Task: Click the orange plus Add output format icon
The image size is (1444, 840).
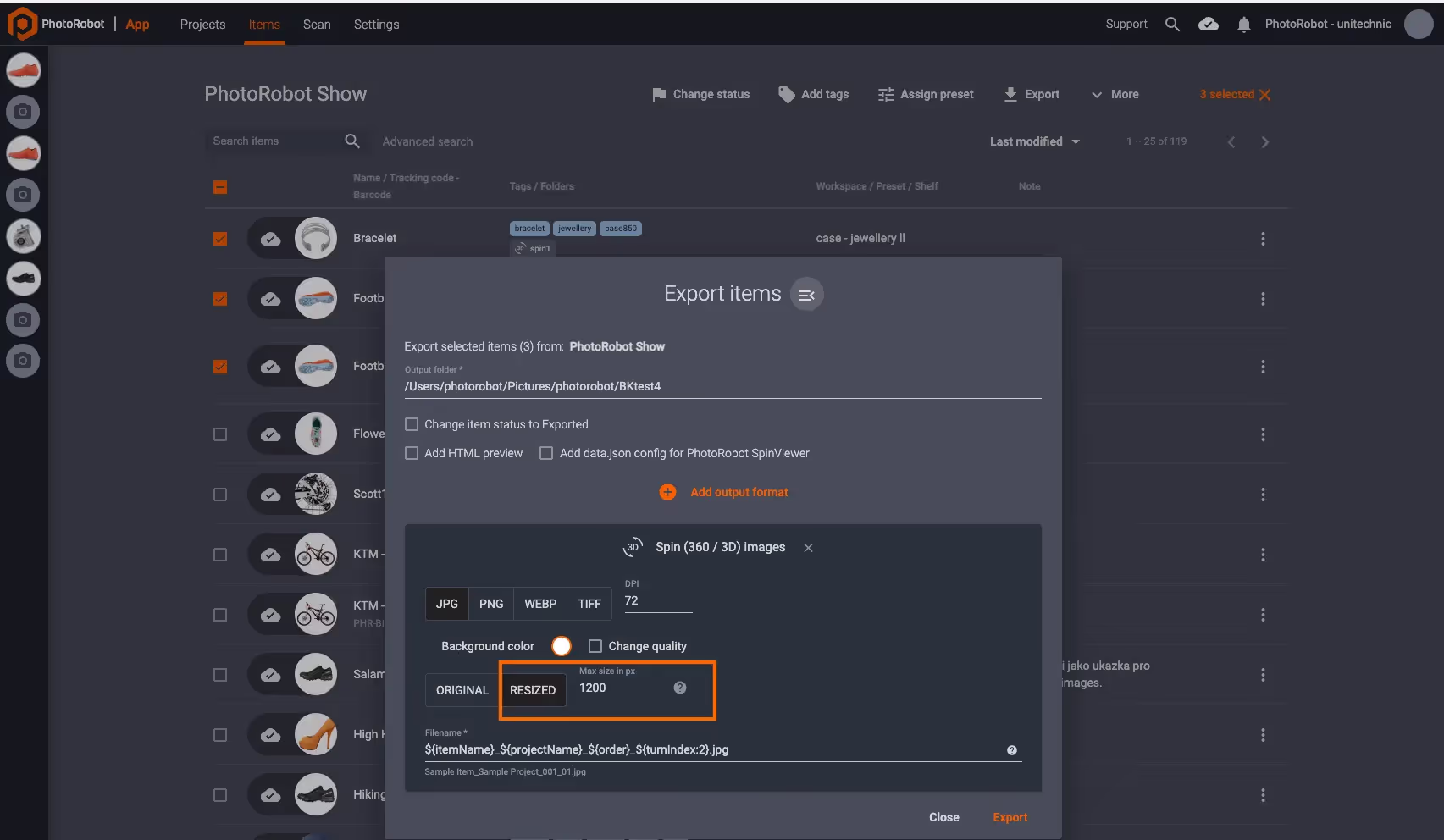Action: pyautogui.click(x=667, y=492)
